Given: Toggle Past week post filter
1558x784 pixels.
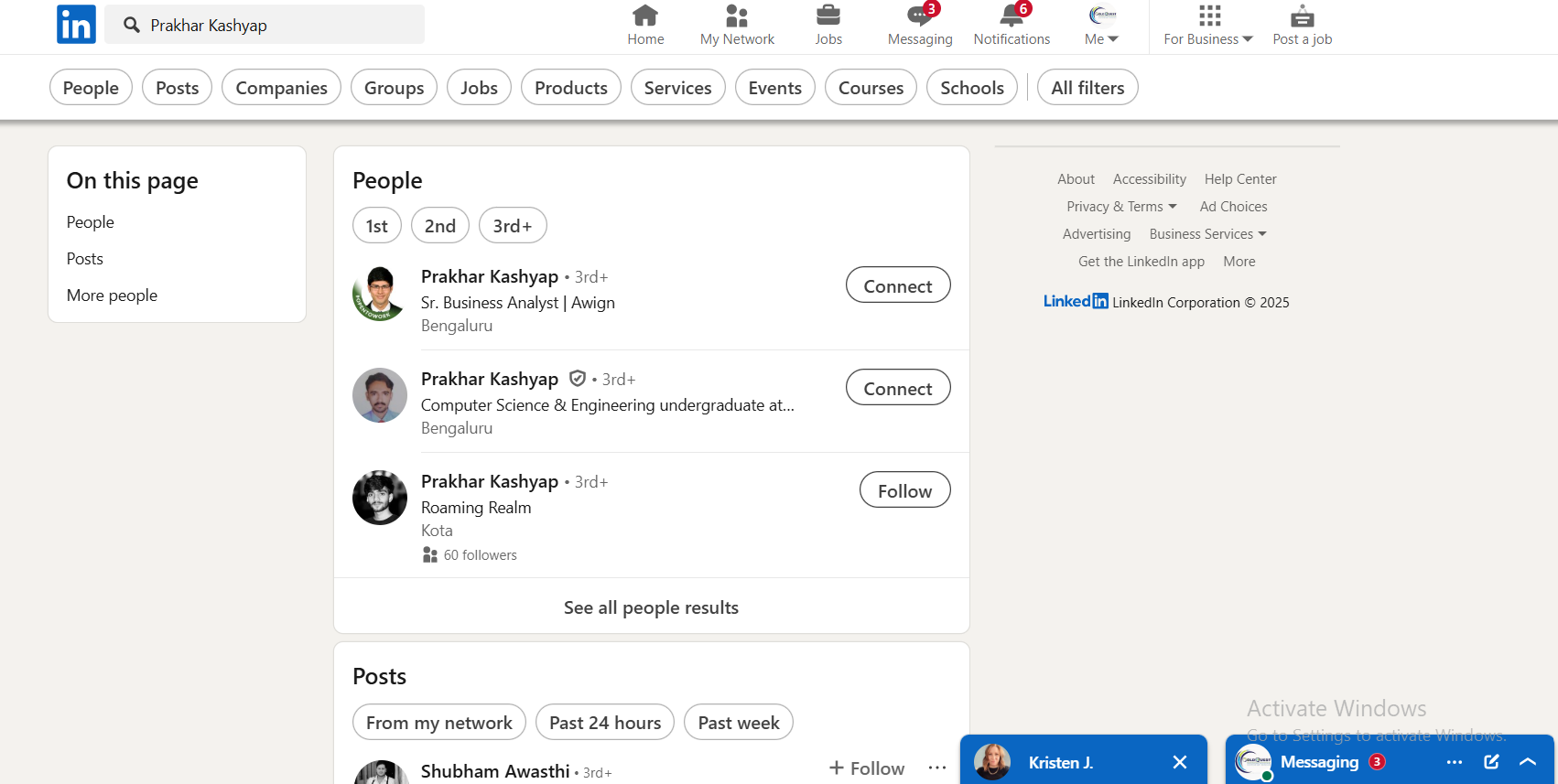Looking at the screenshot, I should pos(739,723).
